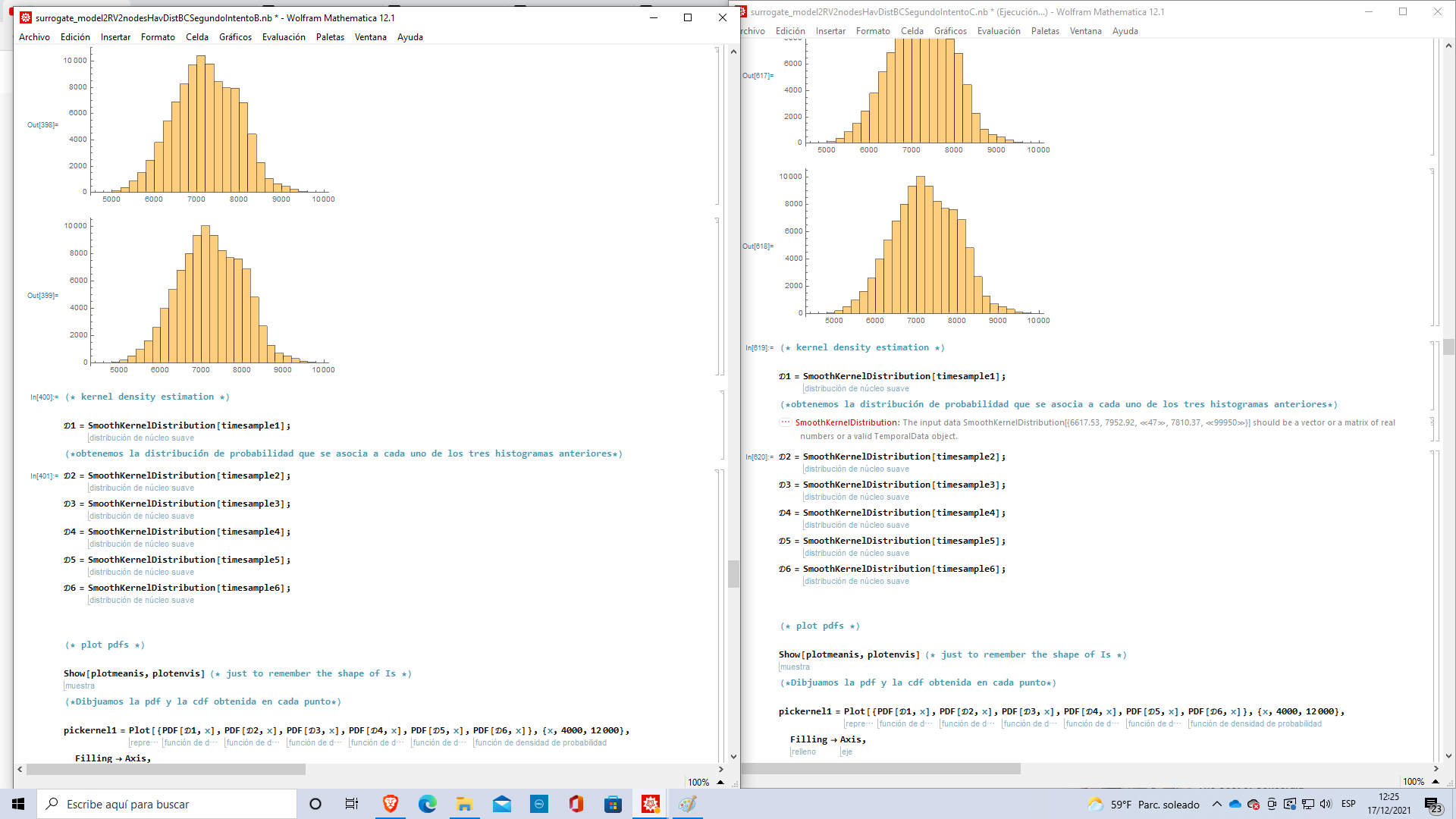Image resolution: width=1456 pixels, height=819 pixels.
Task: Open Cortana circle icon on taskbar
Action: tap(315, 804)
